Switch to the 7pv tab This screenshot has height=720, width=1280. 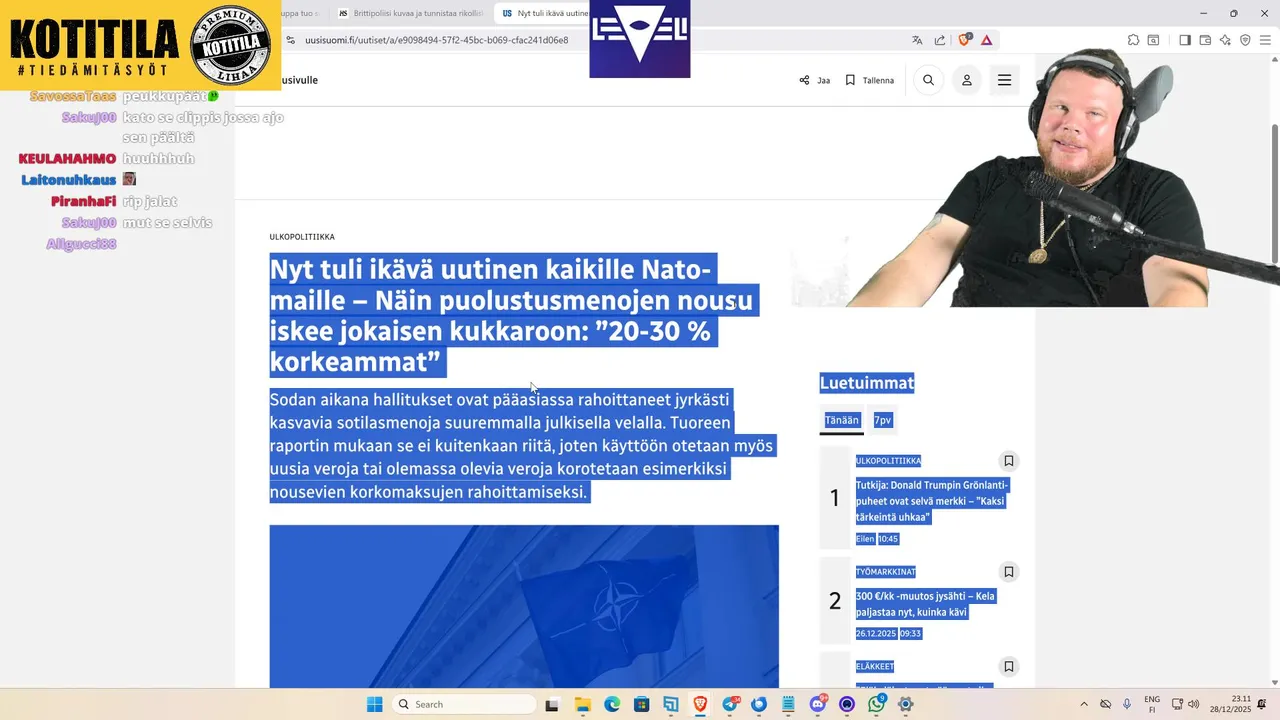[882, 421]
